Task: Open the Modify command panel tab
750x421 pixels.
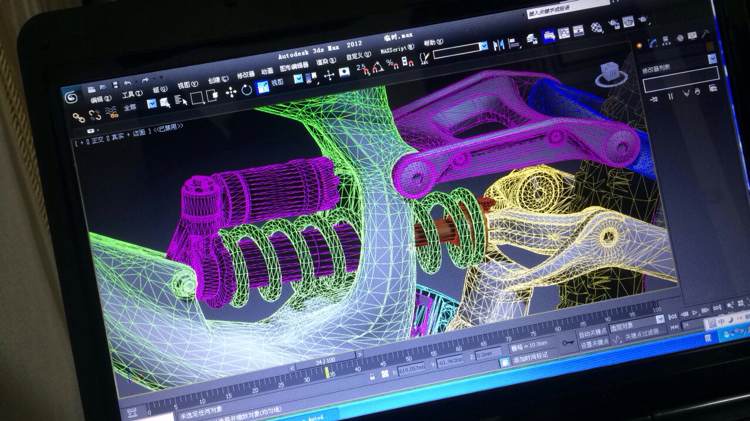Action: coord(666,40)
